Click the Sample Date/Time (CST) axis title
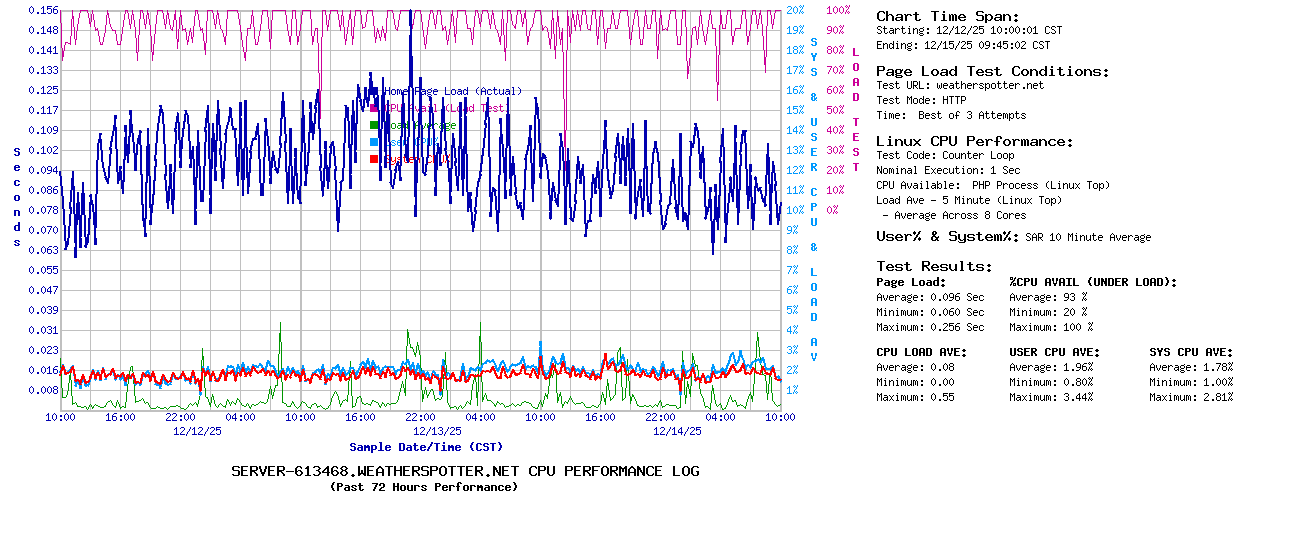 pos(426,447)
